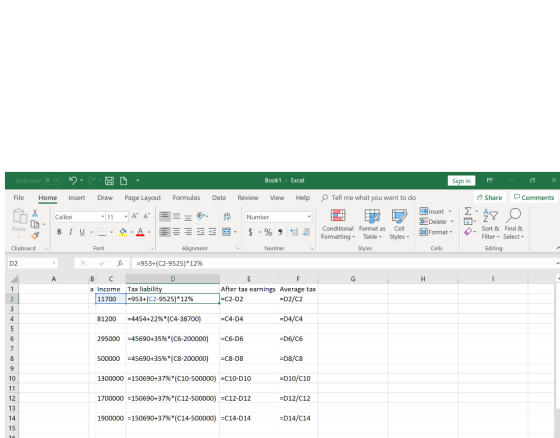Apply Underline formatting
560x438 pixels.
click(82, 232)
